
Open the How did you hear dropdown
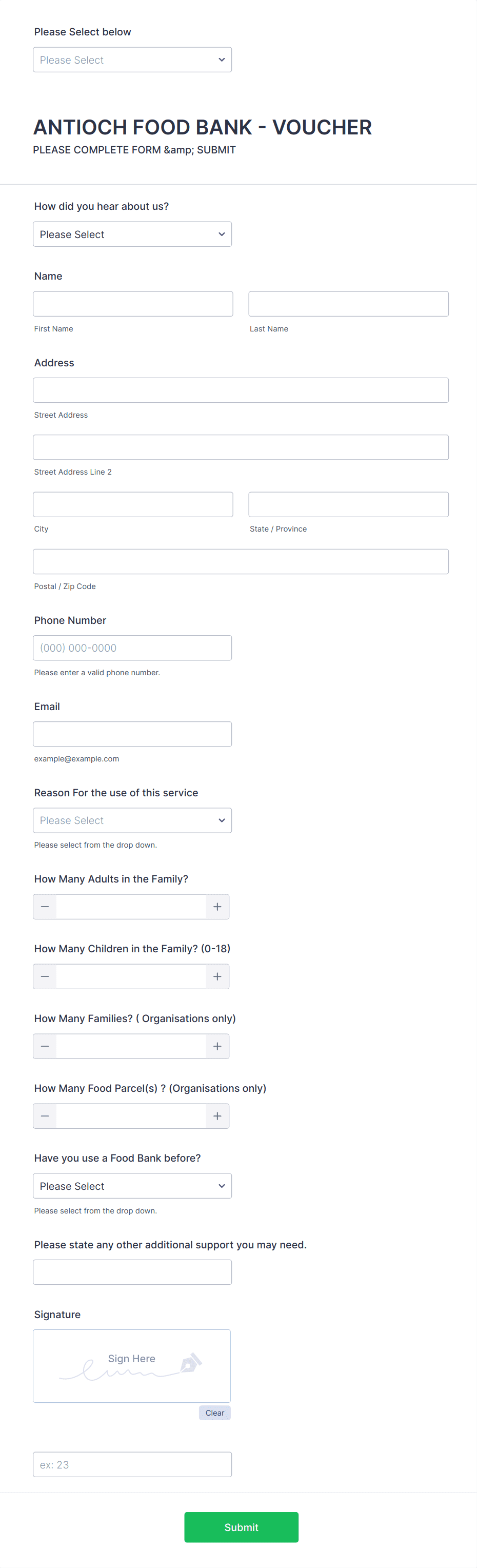click(x=132, y=234)
